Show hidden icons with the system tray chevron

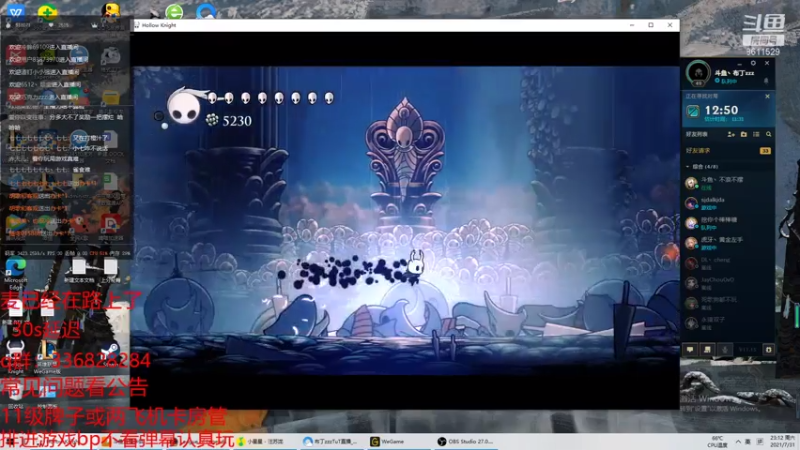(x=738, y=441)
